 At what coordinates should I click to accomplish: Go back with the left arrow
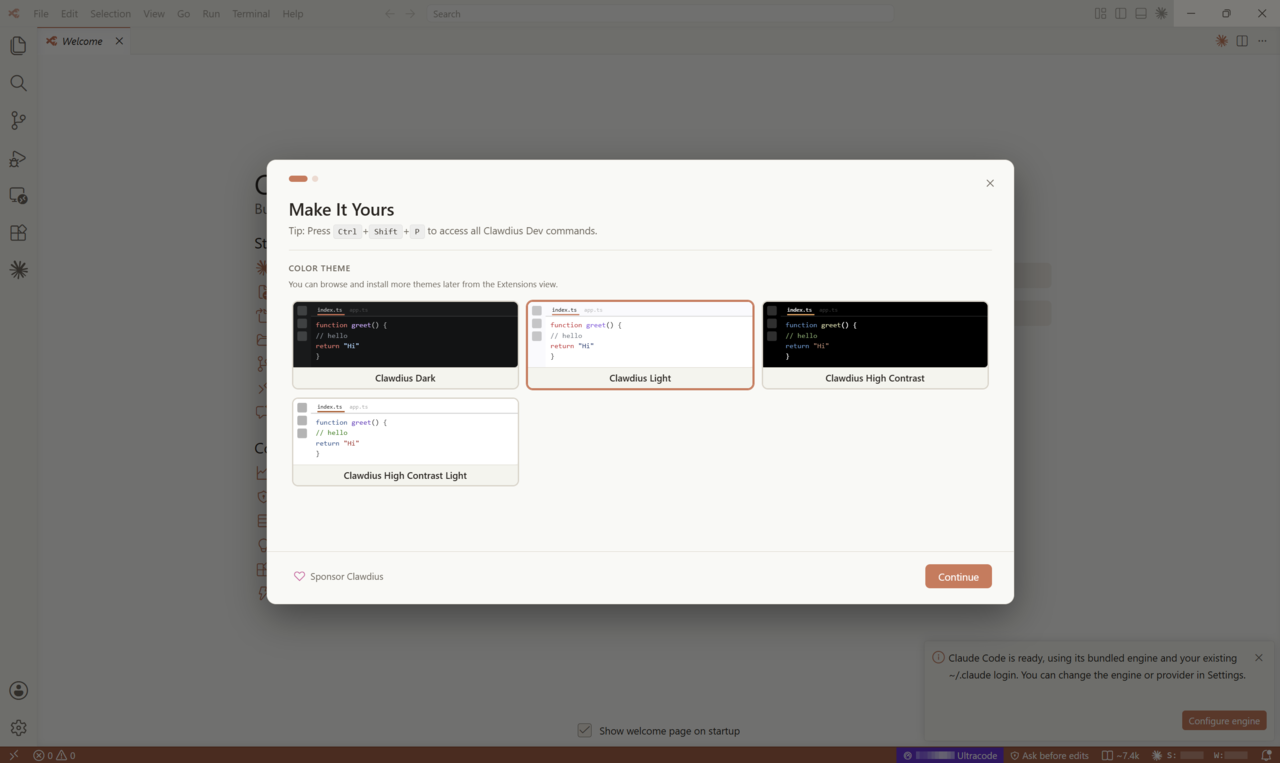(390, 13)
